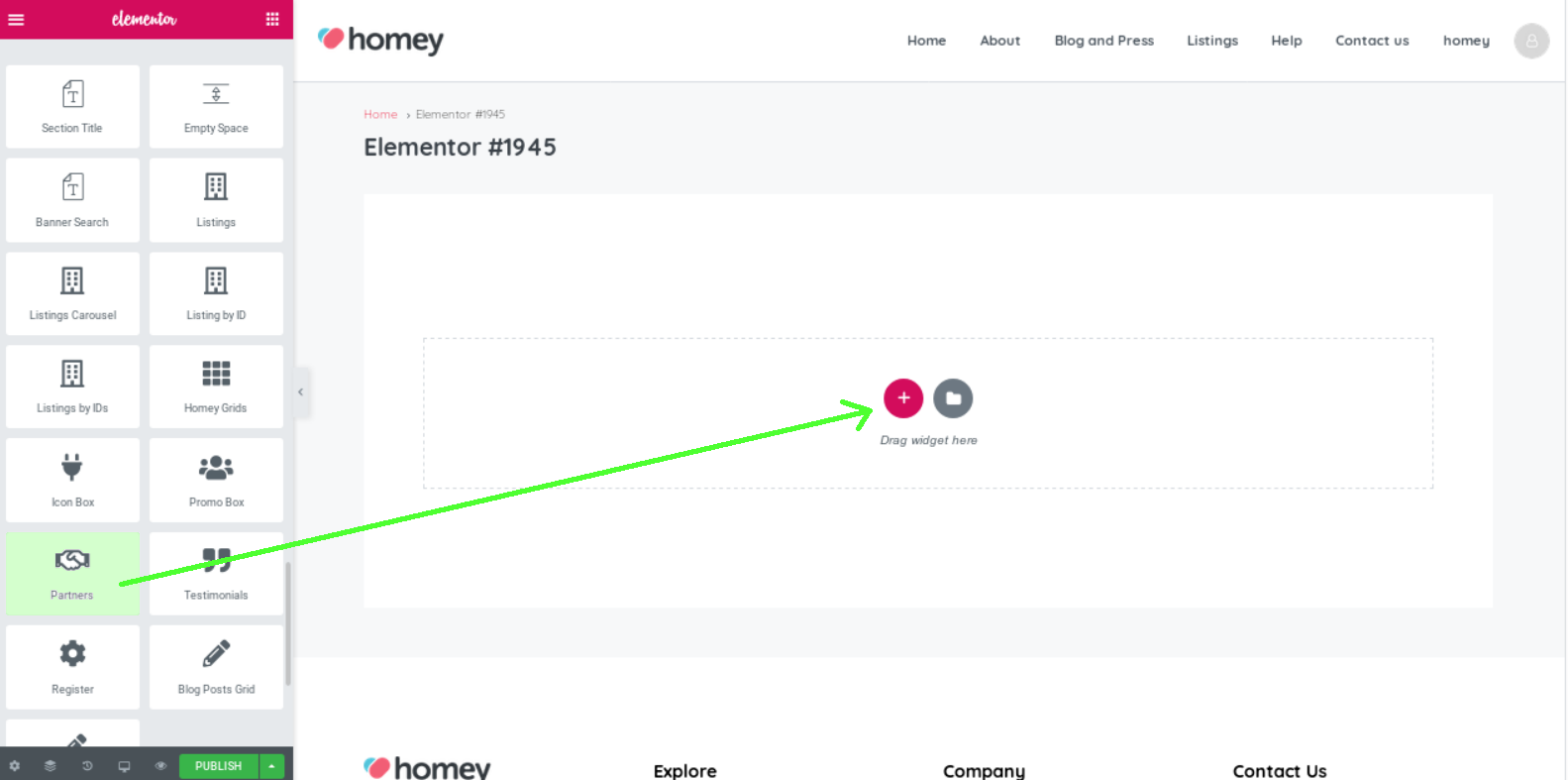Click the Publish button

(x=219, y=766)
